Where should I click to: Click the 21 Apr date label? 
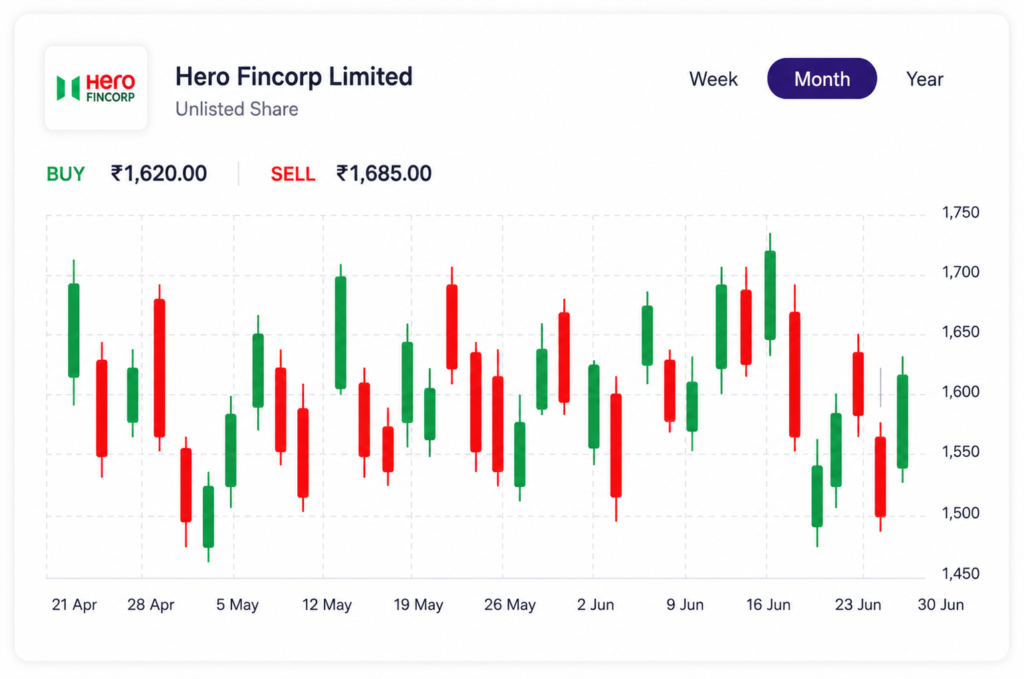(x=74, y=605)
